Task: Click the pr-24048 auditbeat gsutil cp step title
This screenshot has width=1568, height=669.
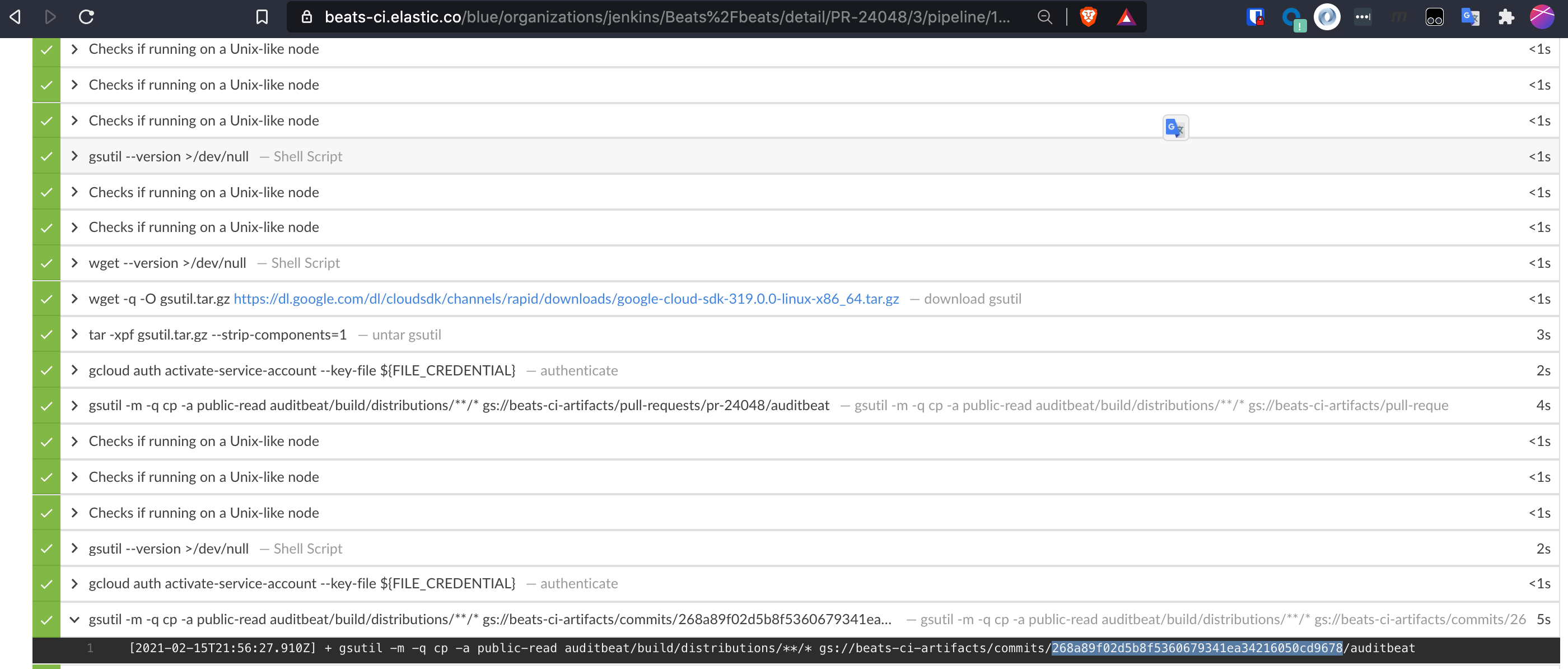Action: (458, 405)
